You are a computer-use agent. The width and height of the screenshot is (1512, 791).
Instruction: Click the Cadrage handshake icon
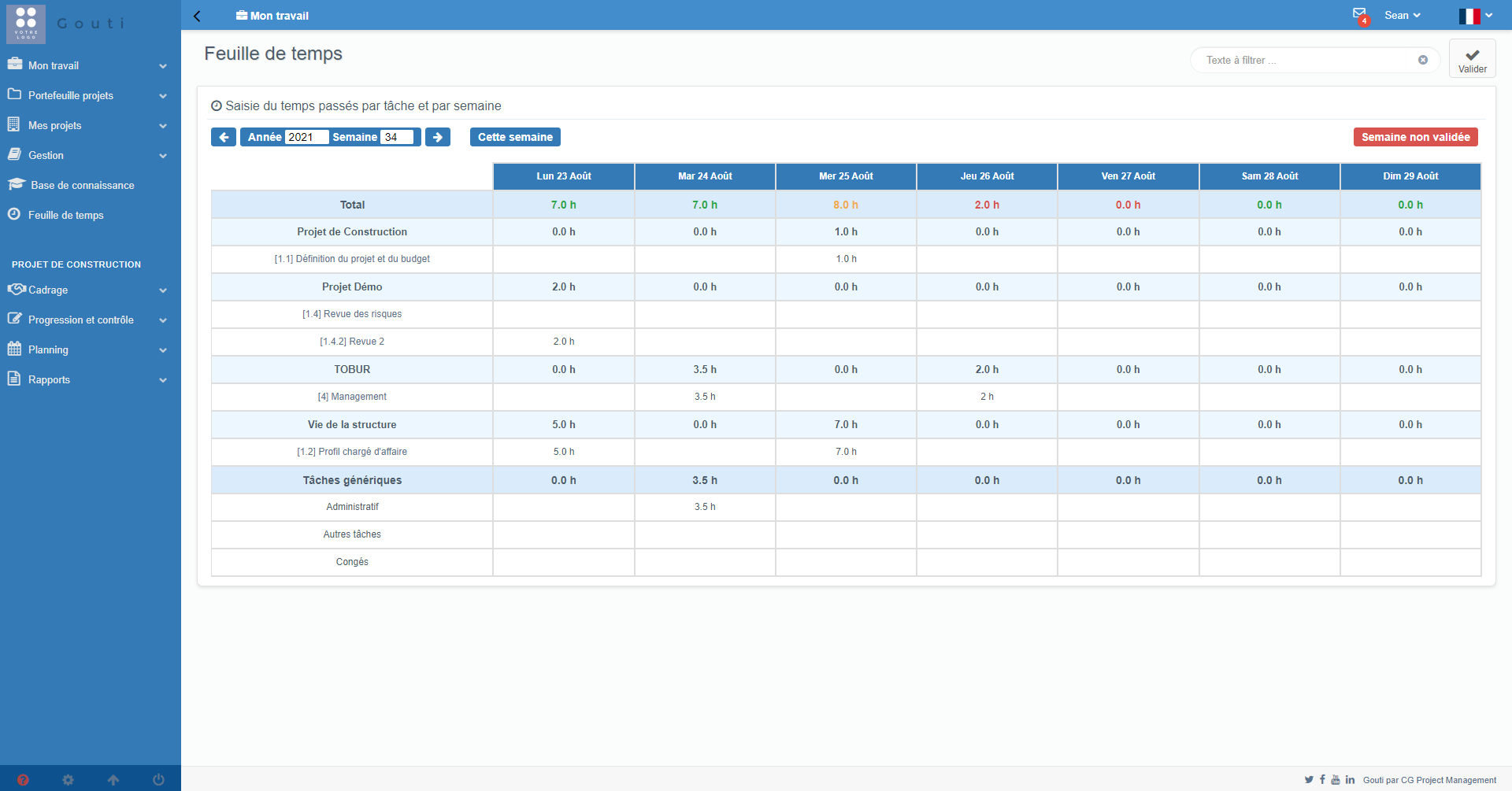pos(17,289)
